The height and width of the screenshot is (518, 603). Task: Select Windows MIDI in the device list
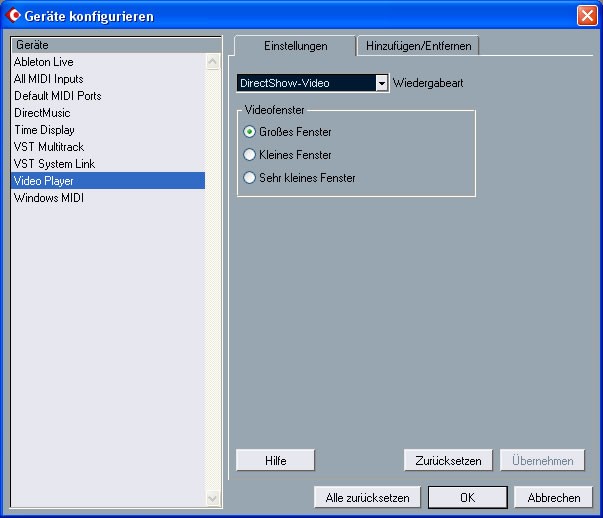(x=108, y=198)
